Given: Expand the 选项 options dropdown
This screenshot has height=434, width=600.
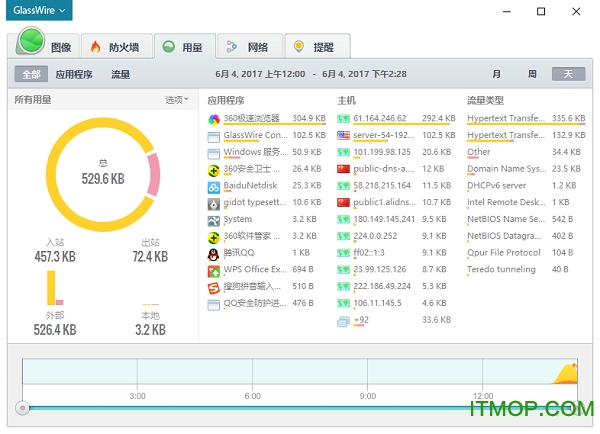Looking at the screenshot, I should (x=177, y=100).
